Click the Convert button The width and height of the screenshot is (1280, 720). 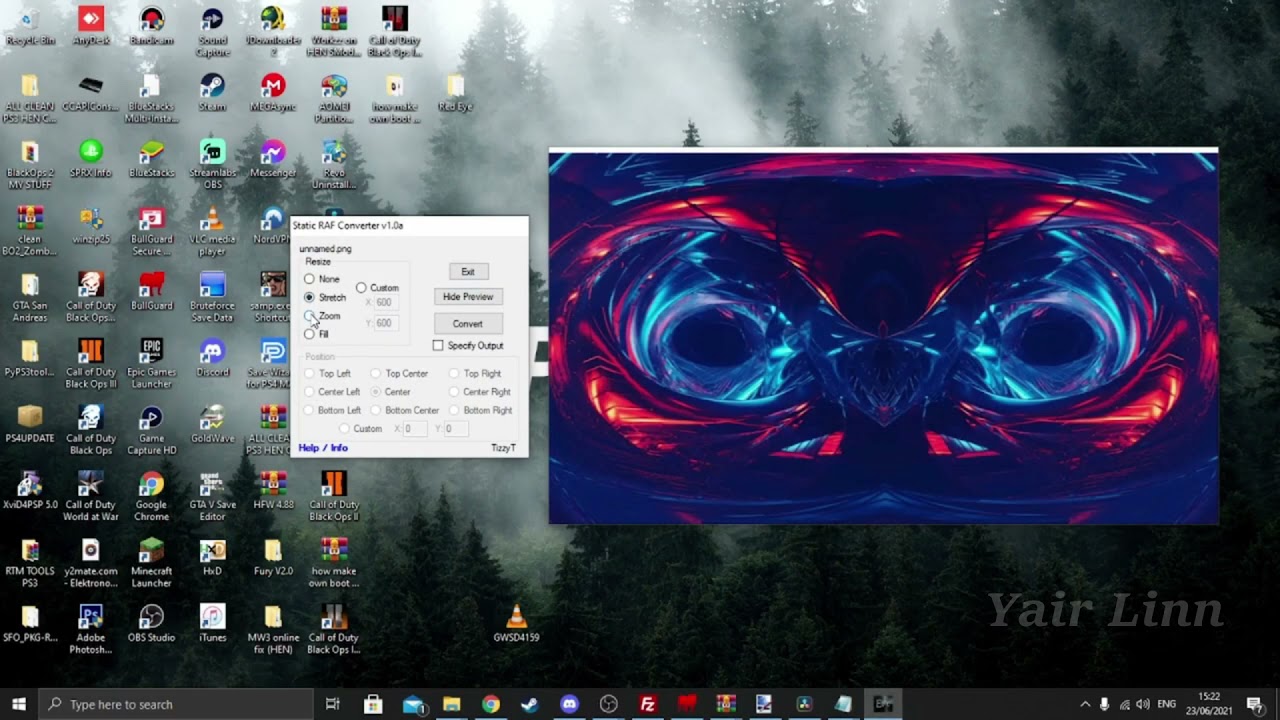pos(468,324)
